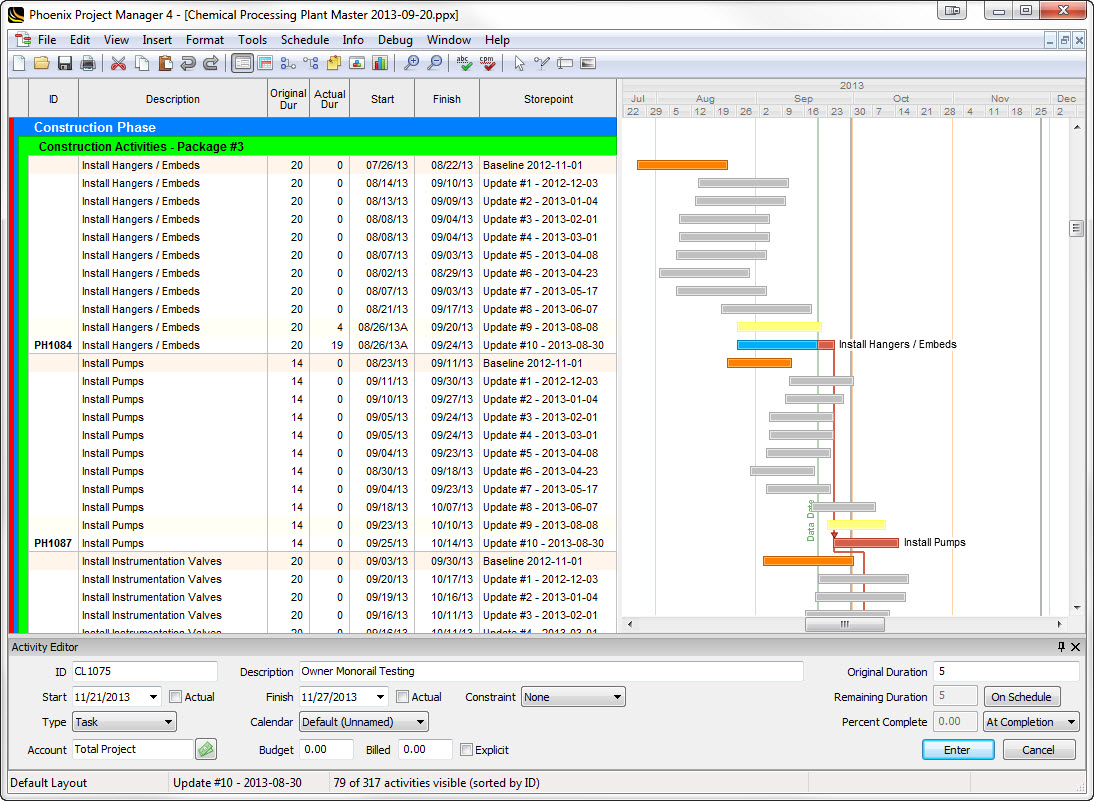Viewport: 1094px width, 801px height.
Task: Open the Insert menu
Action: pyautogui.click(x=157, y=40)
